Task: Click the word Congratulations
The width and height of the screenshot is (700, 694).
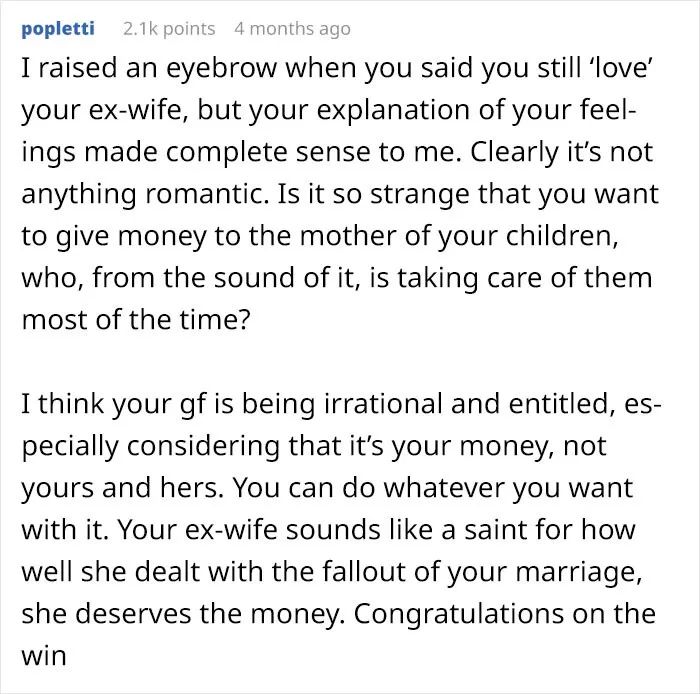Action: point(458,615)
